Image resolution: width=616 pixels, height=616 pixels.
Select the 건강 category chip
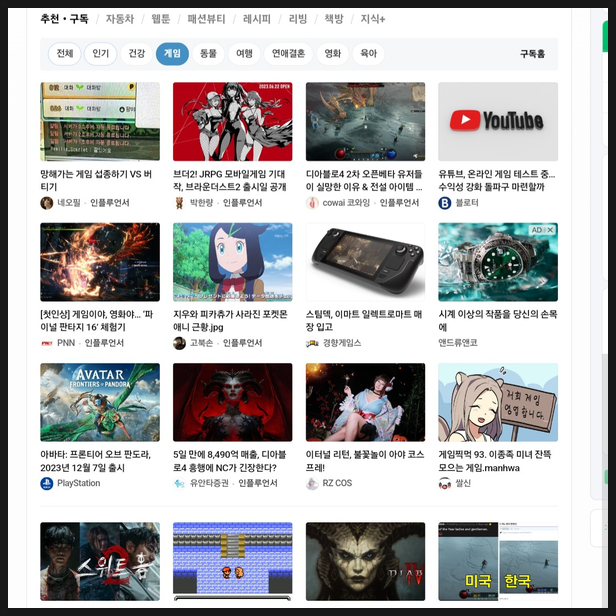tap(137, 54)
